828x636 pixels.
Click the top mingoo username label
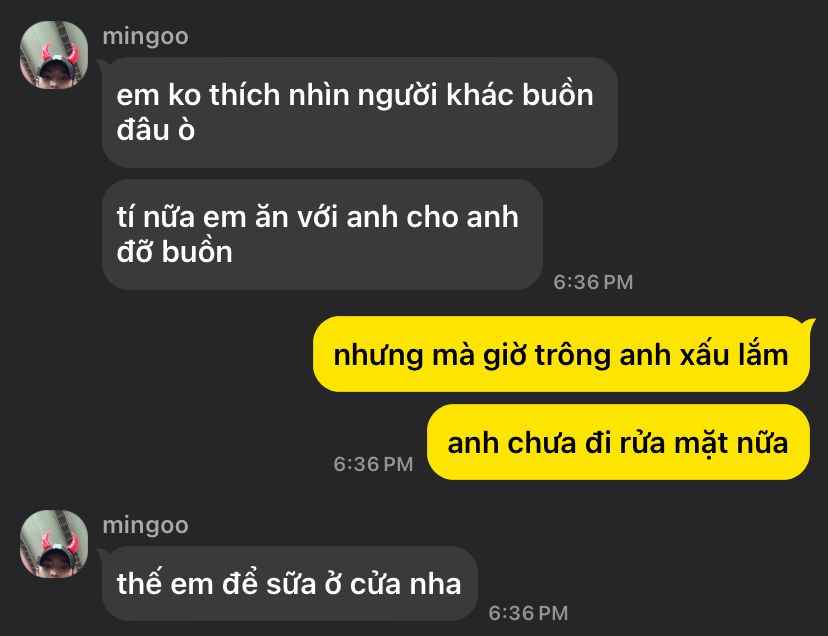pyautogui.click(x=145, y=37)
